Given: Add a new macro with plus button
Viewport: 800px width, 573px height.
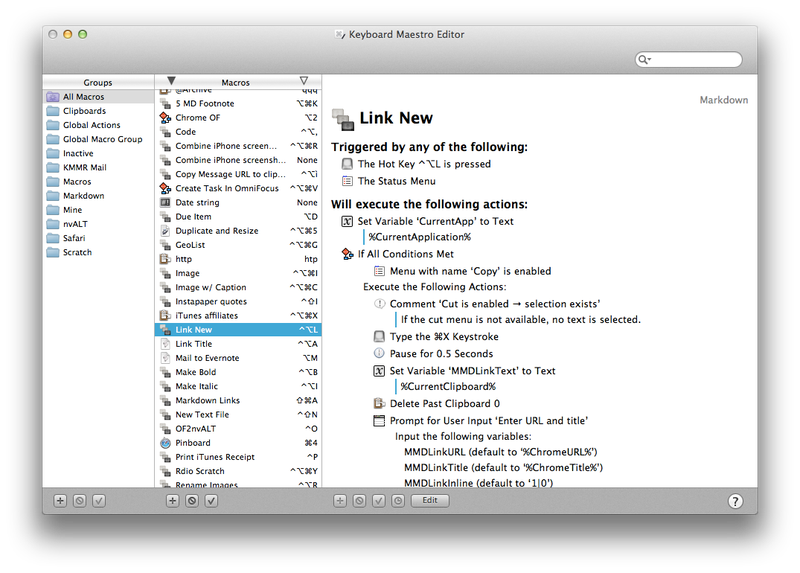Looking at the screenshot, I should [172, 501].
